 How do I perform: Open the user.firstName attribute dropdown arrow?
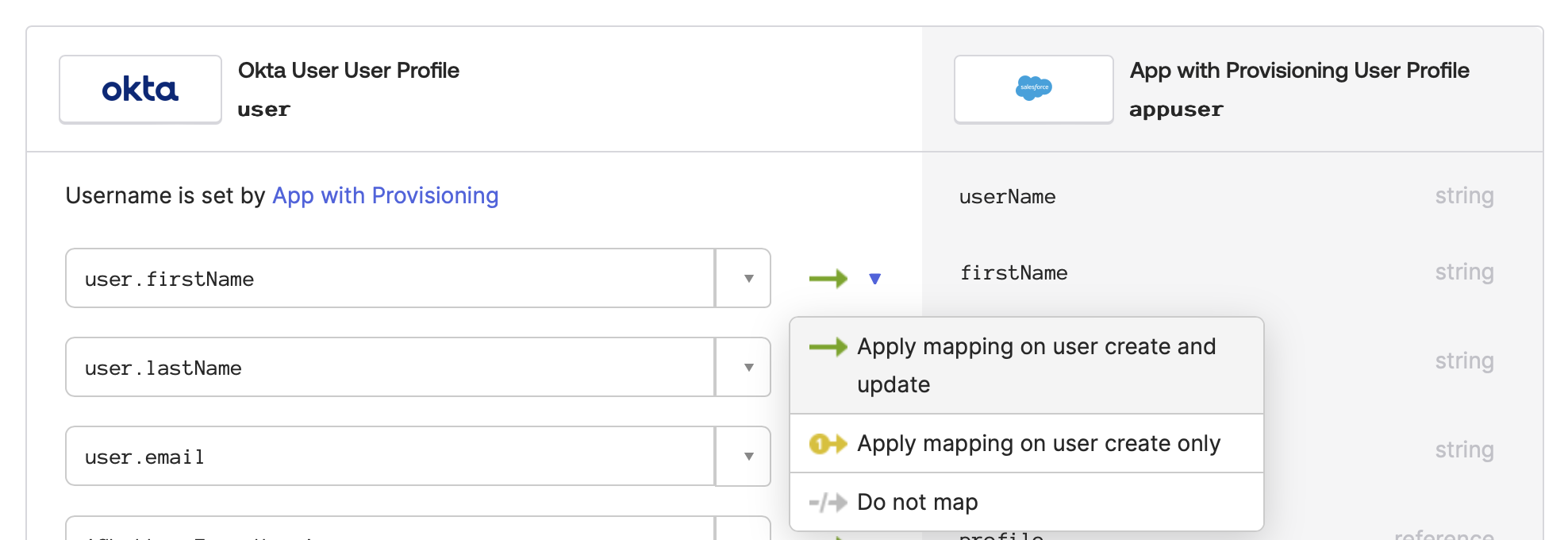click(x=747, y=279)
